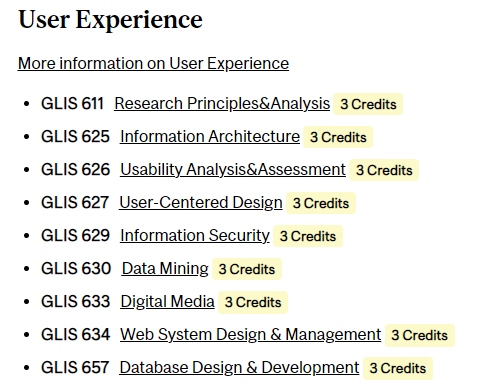Open Information Architecture course link
The height and width of the screenshot is (389, 489).
(210, 137)
